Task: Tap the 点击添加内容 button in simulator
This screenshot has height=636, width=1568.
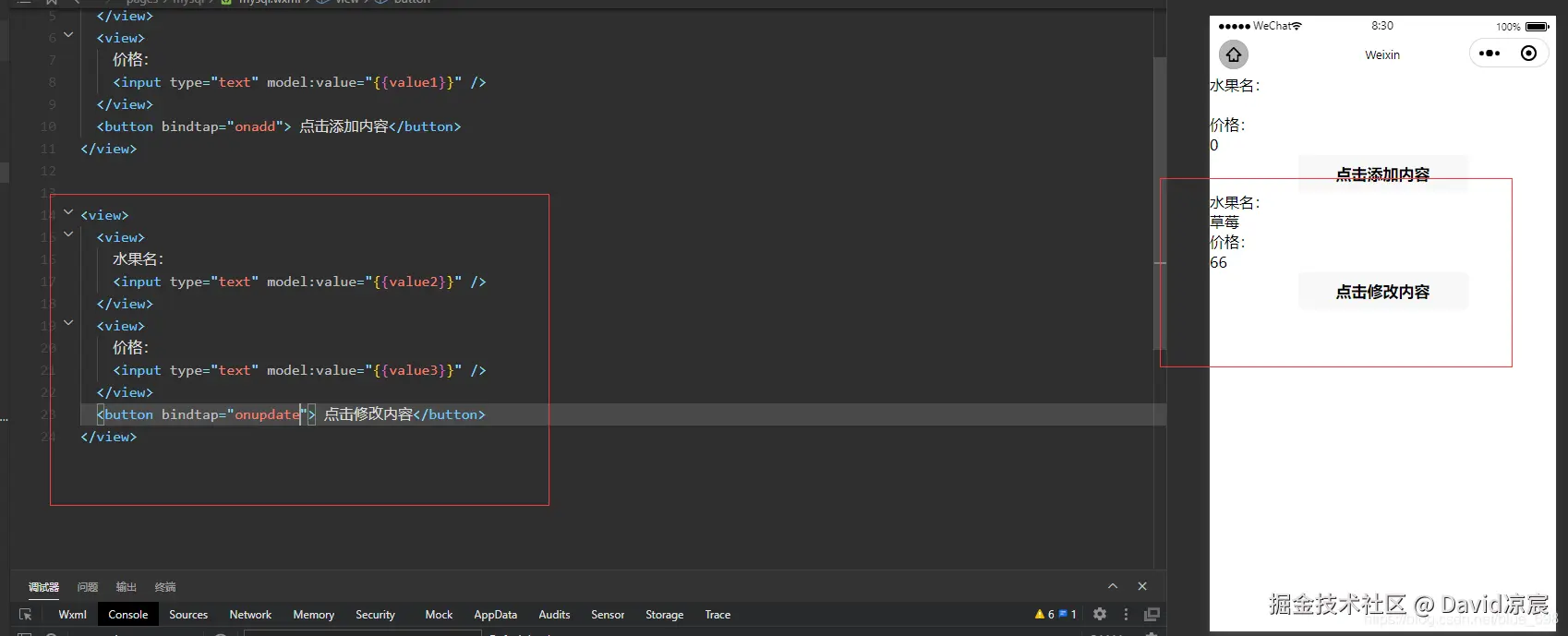Action: click(x=1382, y=174)
